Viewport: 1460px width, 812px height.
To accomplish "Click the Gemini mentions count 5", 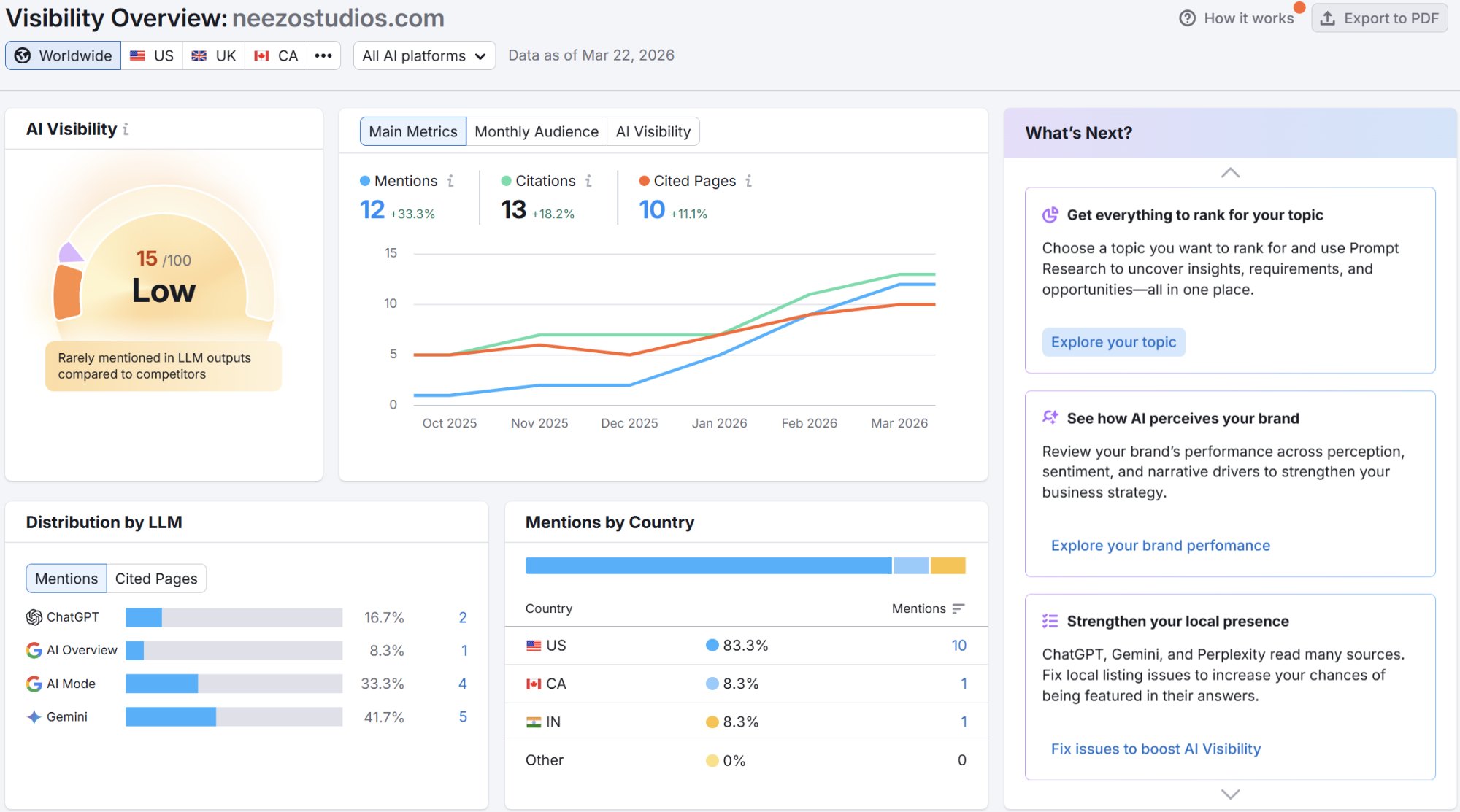I will click(x=462, y=717).
